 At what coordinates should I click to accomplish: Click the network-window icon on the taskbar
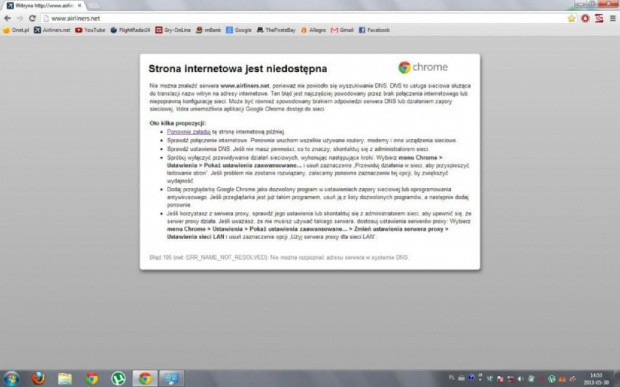[x=172, y=378]
